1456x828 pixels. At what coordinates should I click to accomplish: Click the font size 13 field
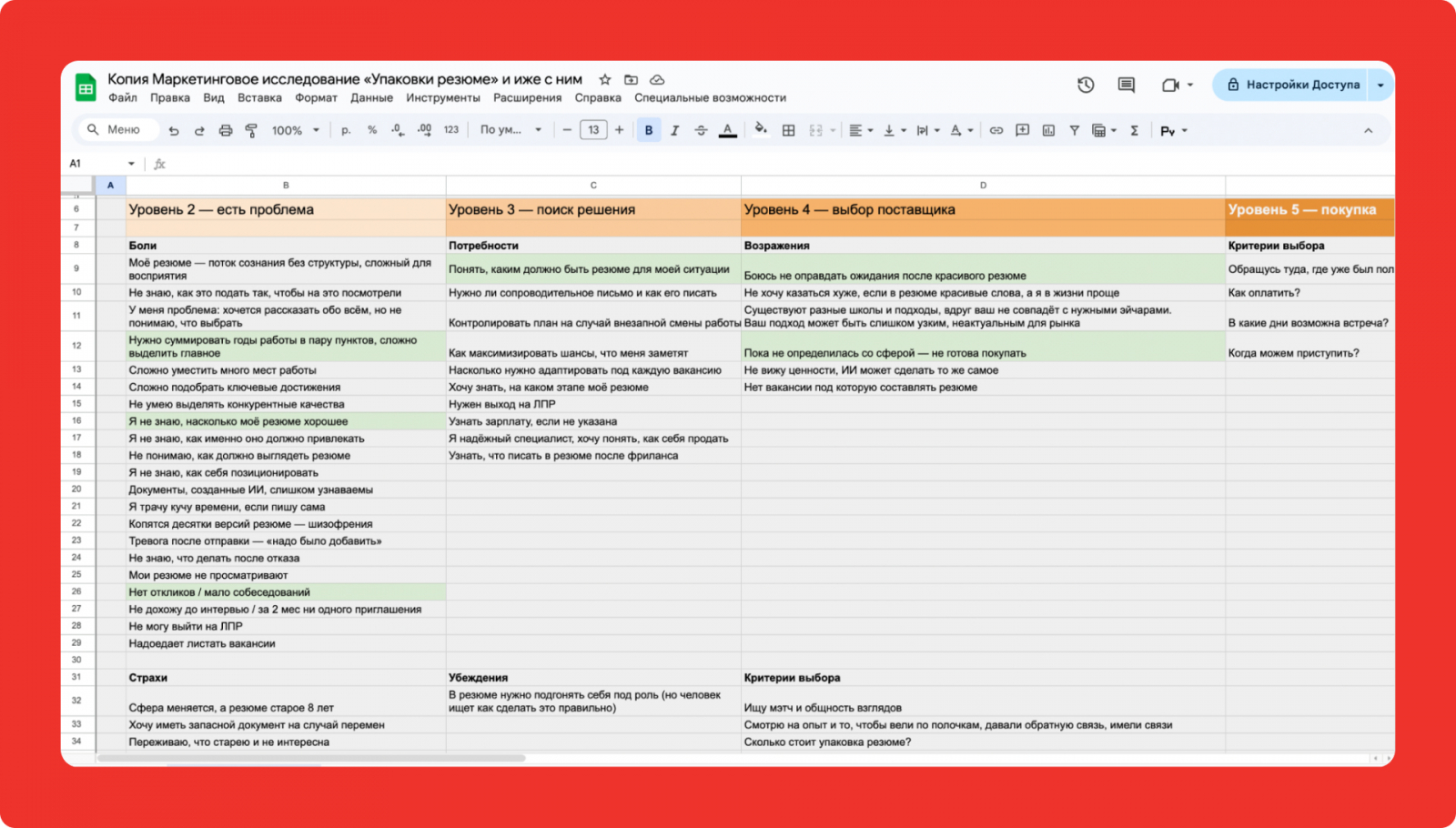593,130
